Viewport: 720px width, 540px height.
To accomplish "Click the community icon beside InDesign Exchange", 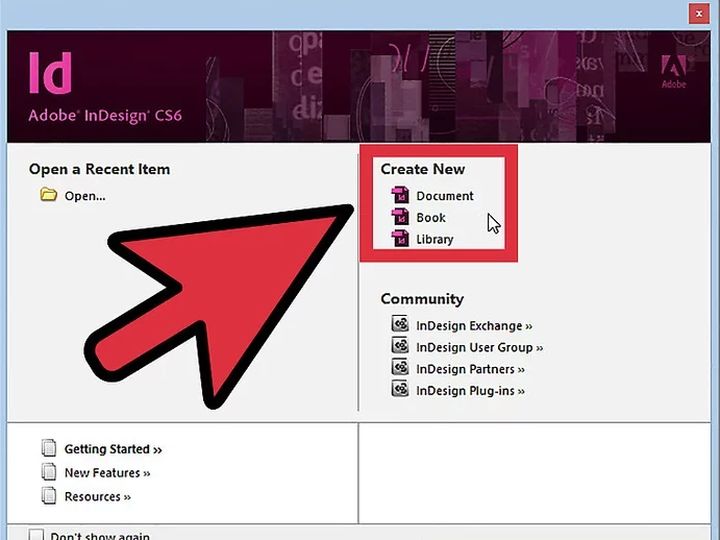I will point(400,324).
